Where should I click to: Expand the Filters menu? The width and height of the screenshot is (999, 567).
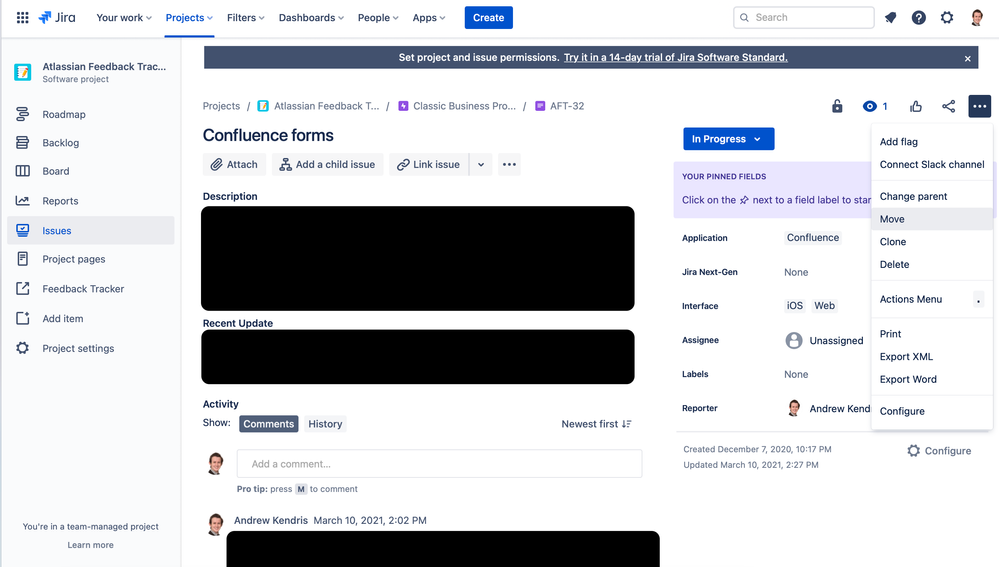coord(245,18)
